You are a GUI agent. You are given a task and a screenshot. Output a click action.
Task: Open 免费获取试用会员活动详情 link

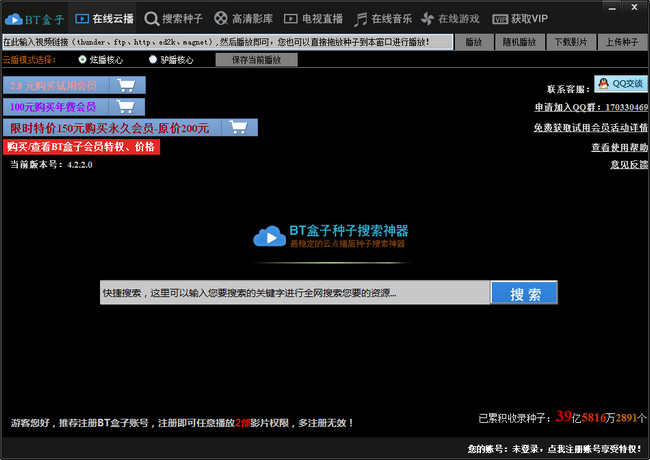click(591, 128)
